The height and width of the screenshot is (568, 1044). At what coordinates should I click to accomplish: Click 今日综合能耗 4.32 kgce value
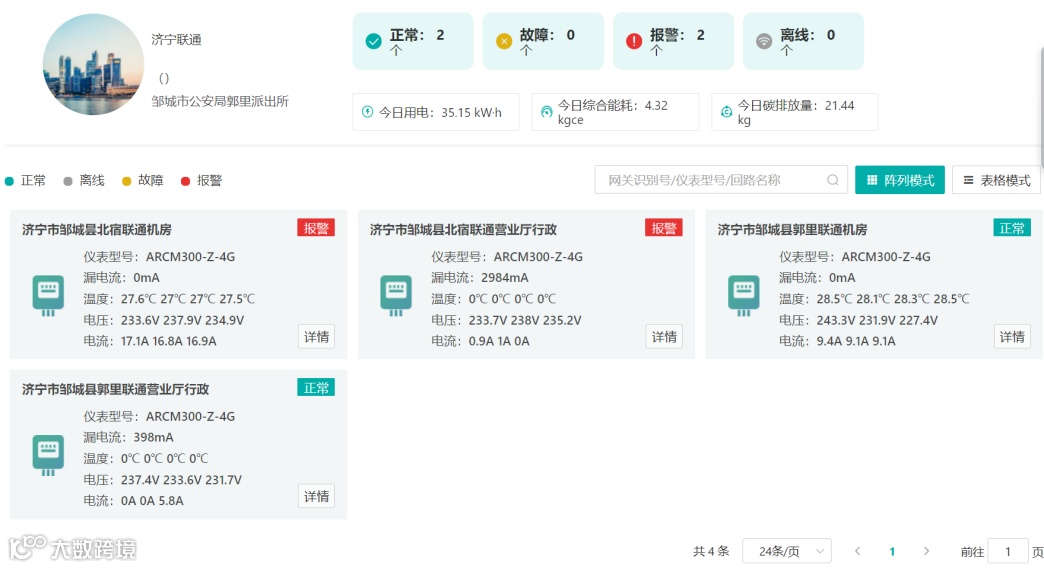[x=613, y=112]
